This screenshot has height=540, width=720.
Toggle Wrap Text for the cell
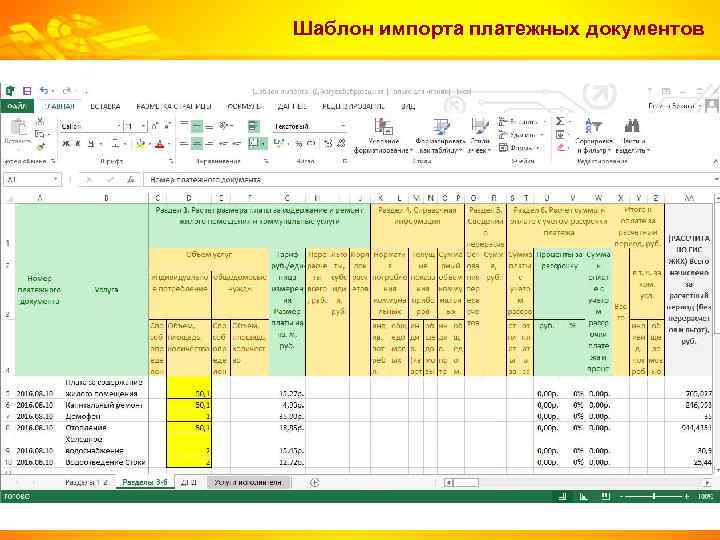click(x=253, y=126)
